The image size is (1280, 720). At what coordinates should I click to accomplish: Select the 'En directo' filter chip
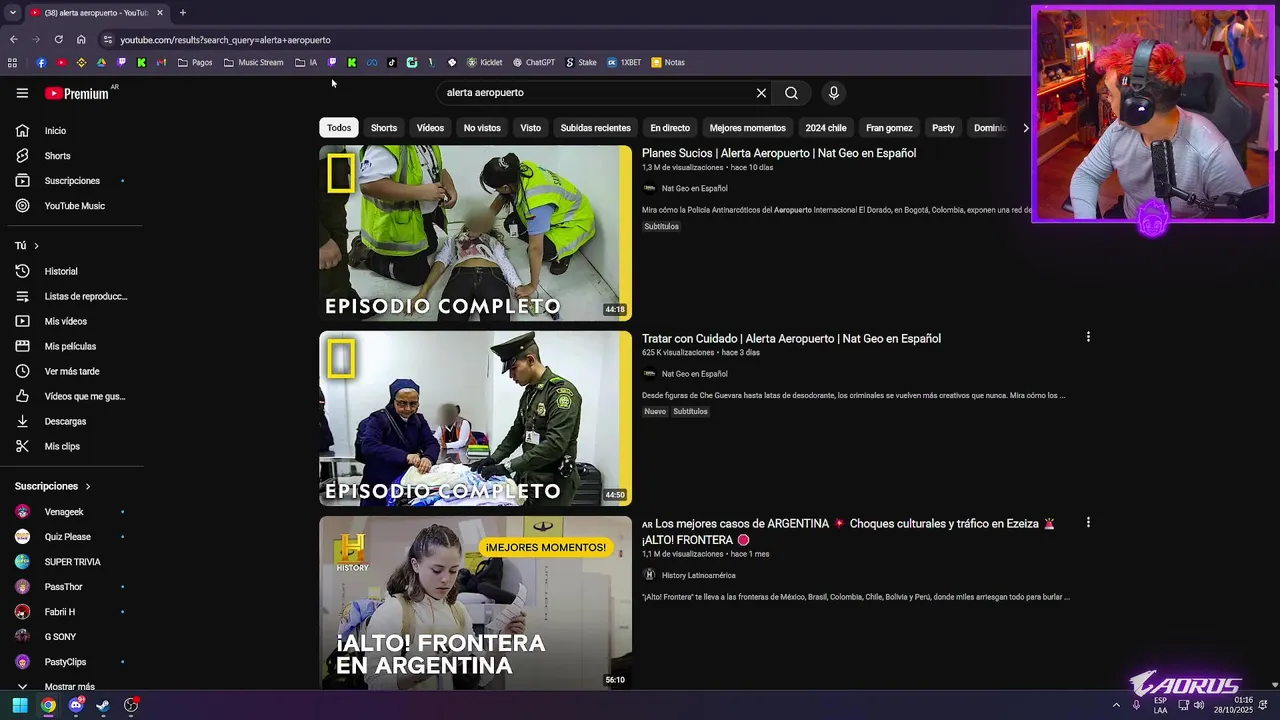tap(670, 128)
